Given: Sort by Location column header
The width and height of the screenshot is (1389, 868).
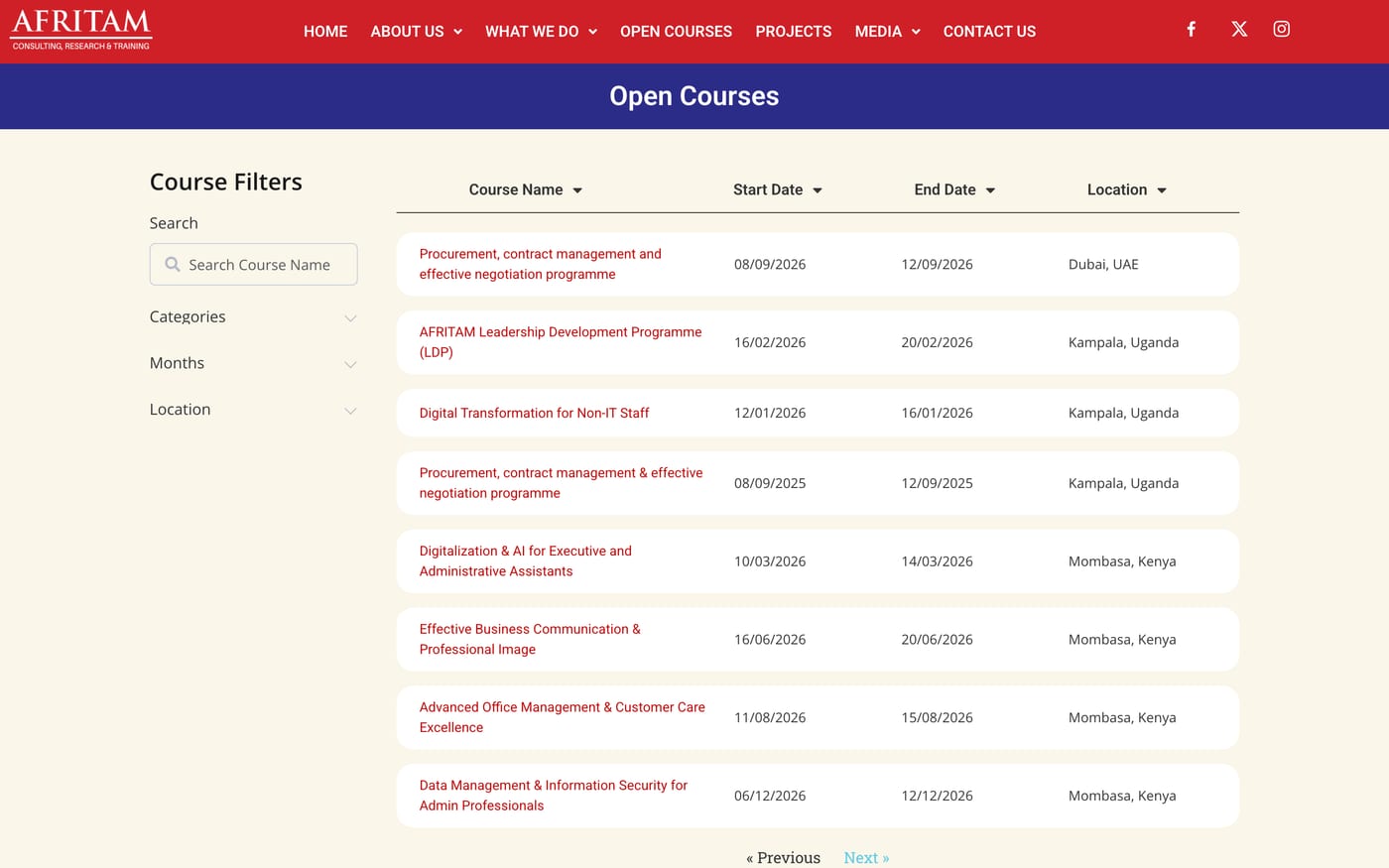Looking at the screenshot, I should (1126, 189).
